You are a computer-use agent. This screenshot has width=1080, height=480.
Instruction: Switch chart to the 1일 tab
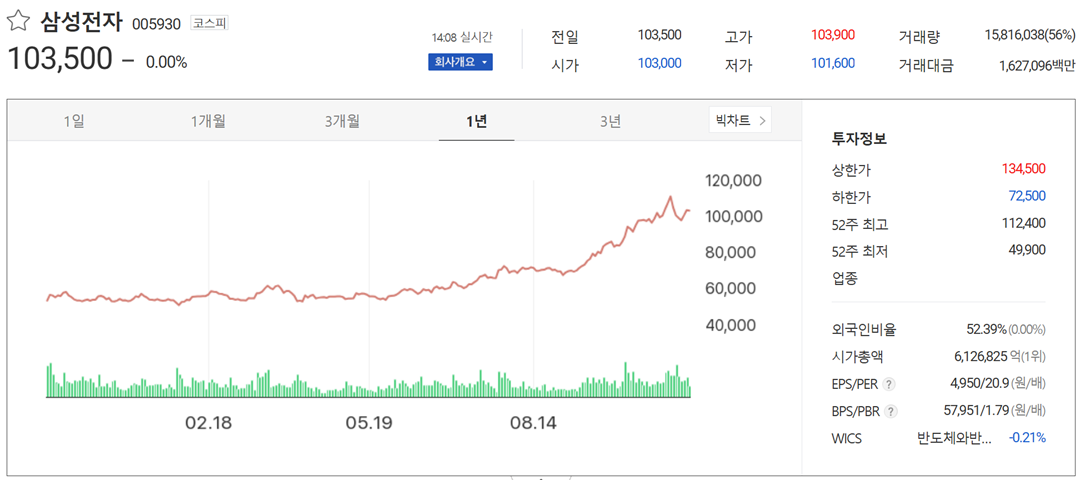pos(74,122)
